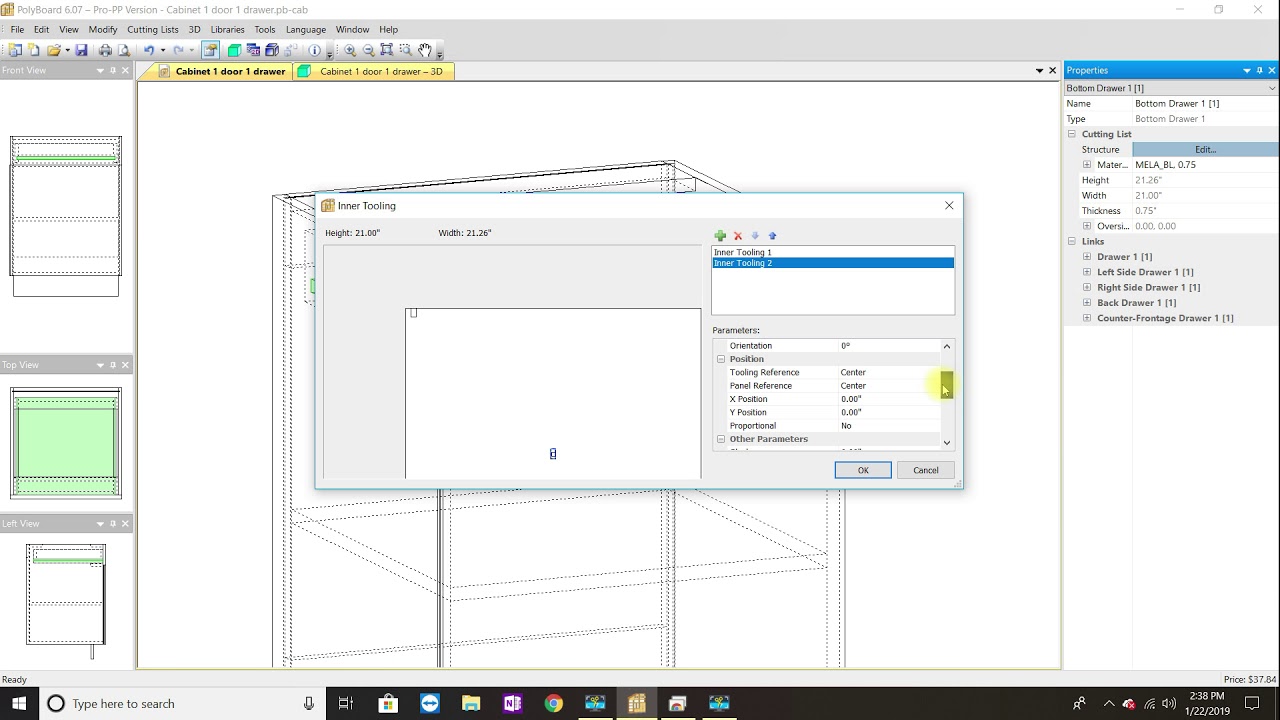Expand the Oversize row in Properties
Image resolution: width=1280 pixels, height=720 pixels.
[x=1087, y=226]
